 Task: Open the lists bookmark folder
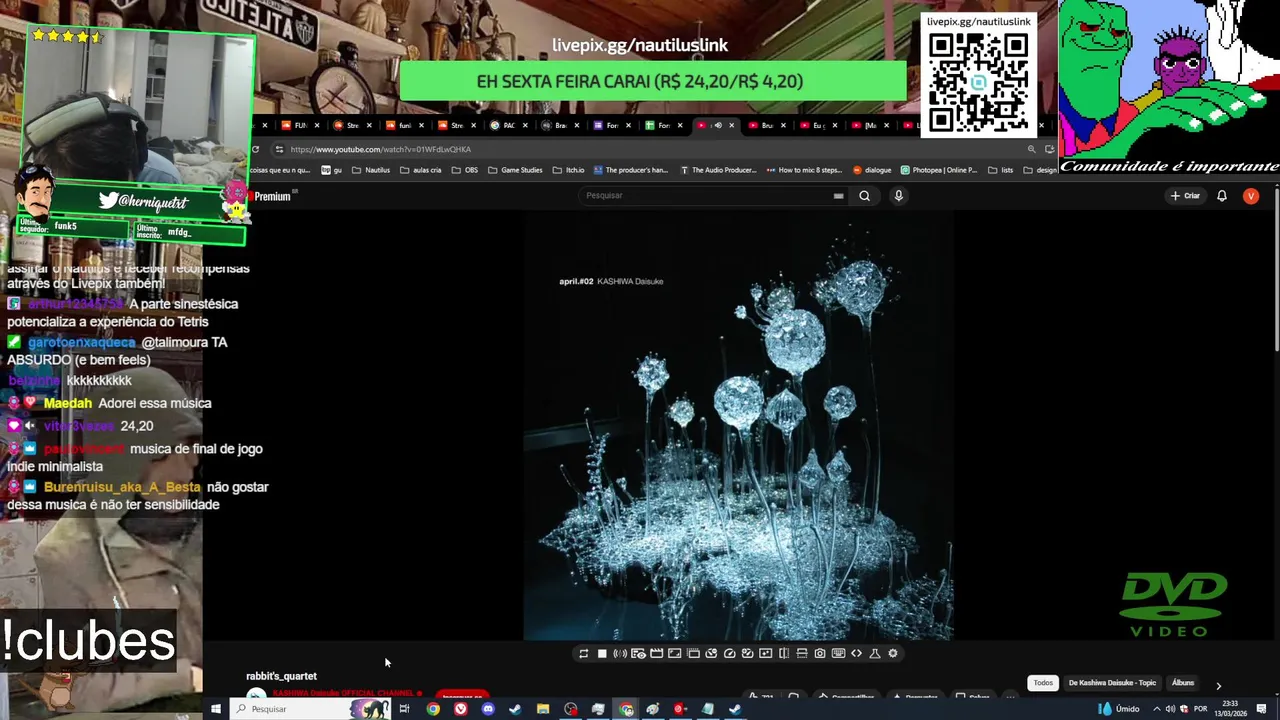[x=1001, y=170]
